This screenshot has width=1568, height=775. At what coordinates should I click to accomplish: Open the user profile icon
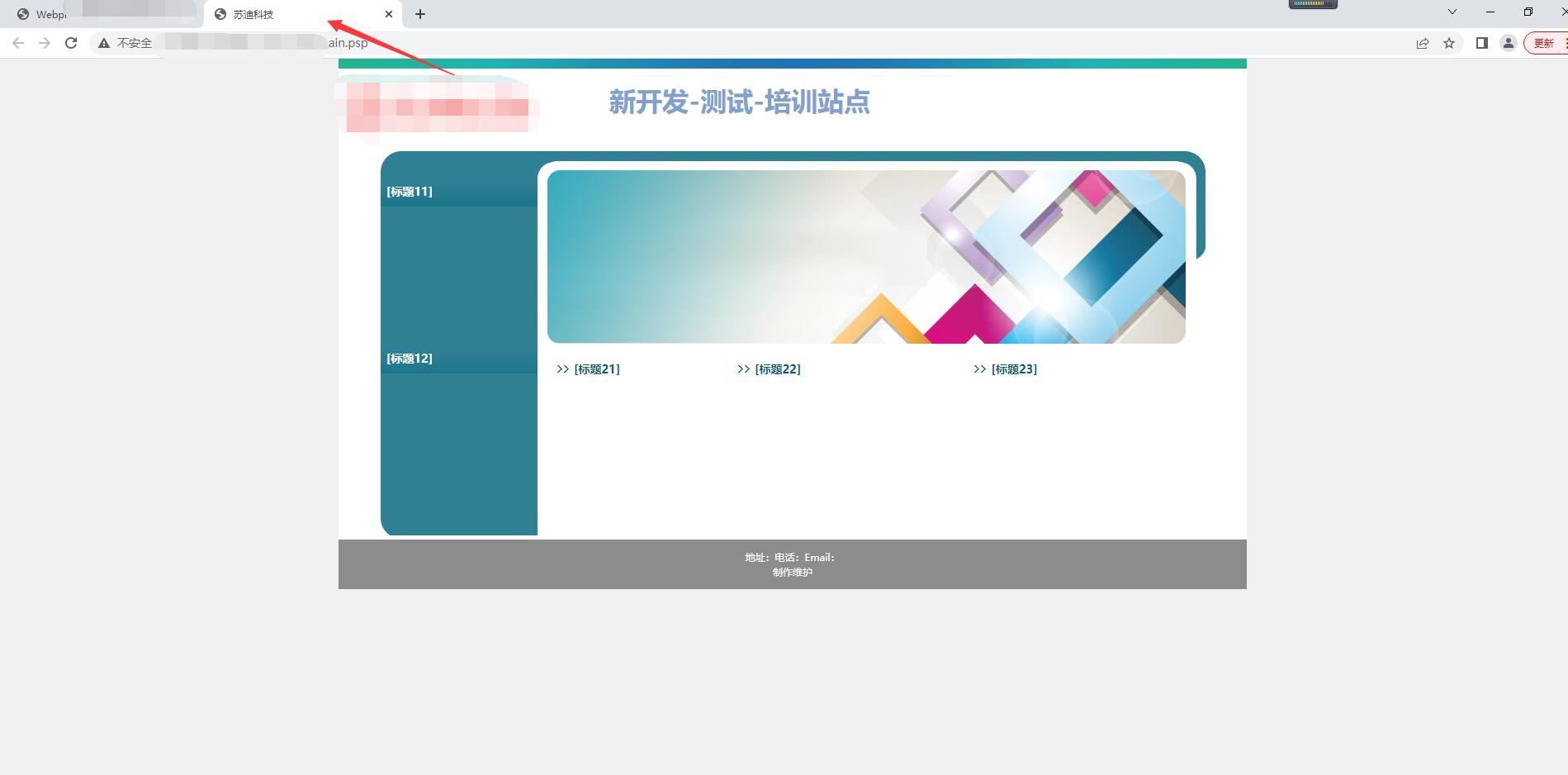coord(1509,43)
